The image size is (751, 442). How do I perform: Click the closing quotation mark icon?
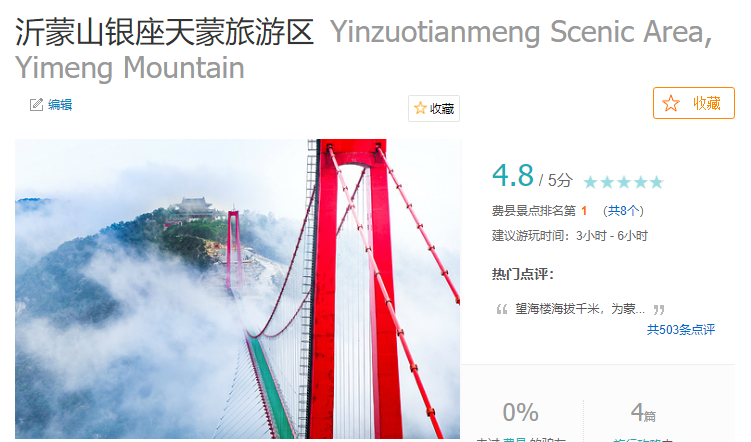(659, 309)
